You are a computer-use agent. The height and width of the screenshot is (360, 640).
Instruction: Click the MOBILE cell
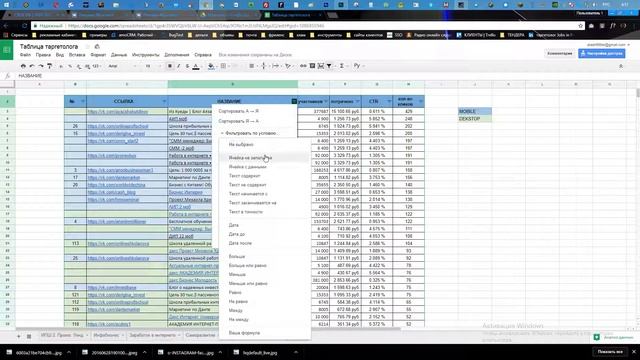(475, 111)
